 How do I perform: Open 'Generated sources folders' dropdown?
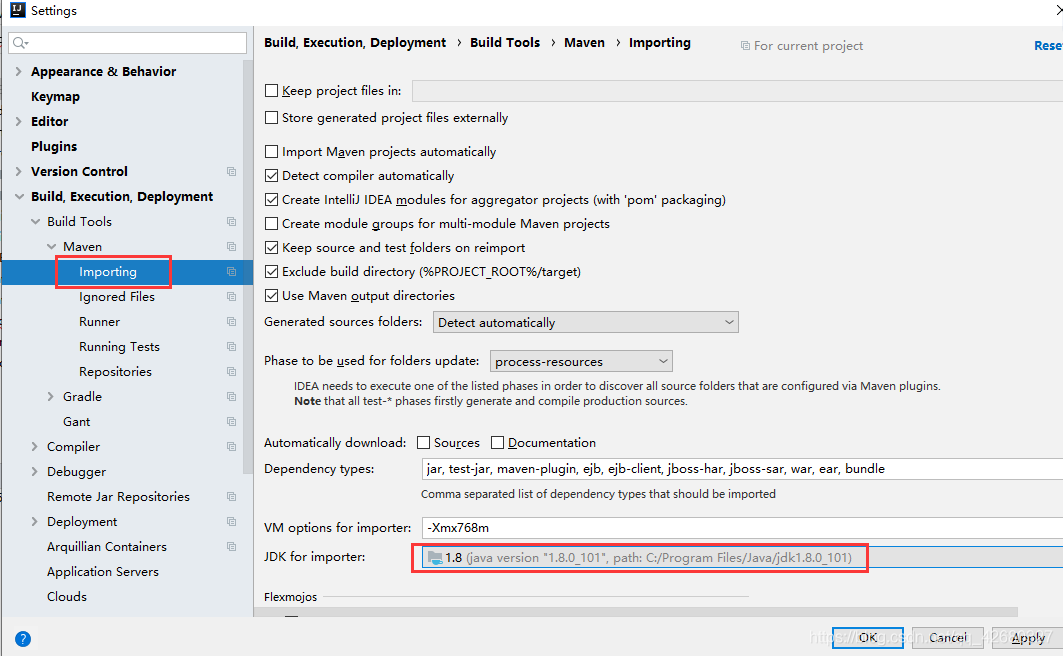click(586, 322)
